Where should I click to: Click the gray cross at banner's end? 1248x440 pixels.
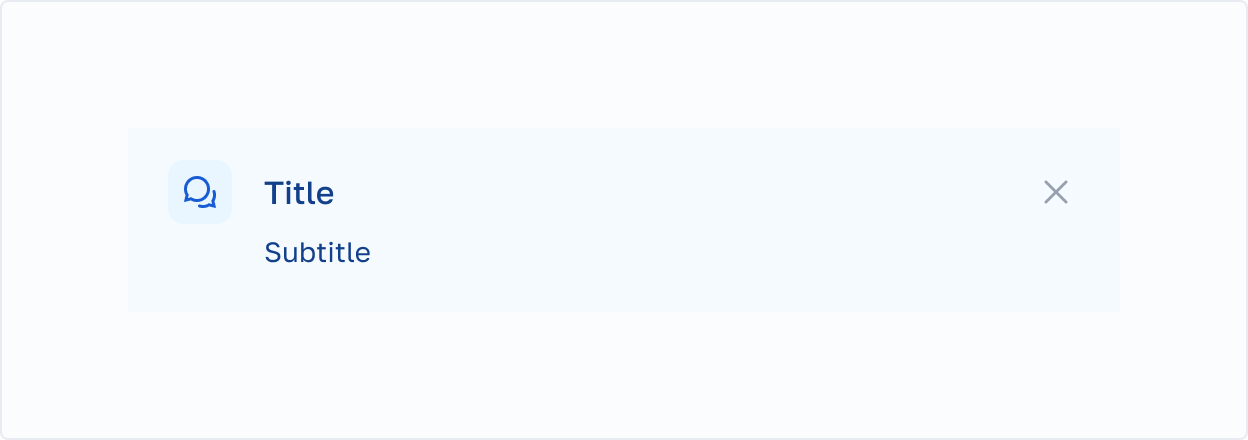coord(1056,192)
